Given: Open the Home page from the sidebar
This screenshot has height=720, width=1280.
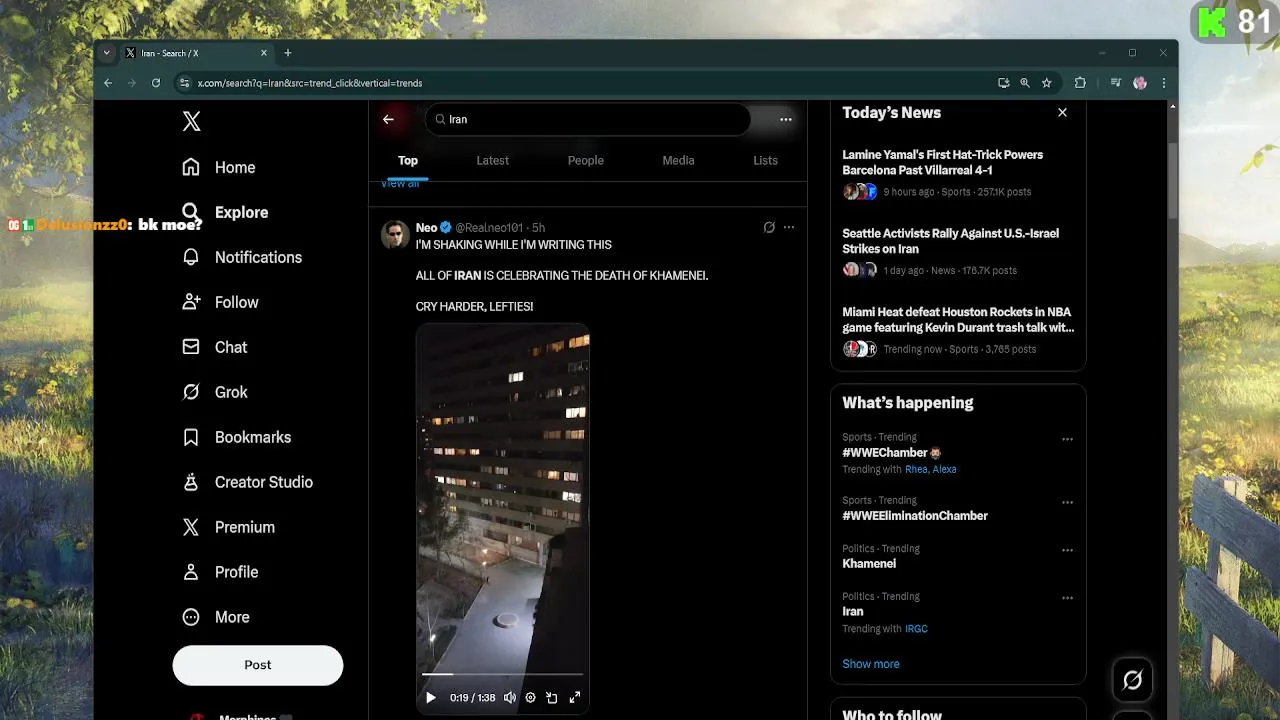Looking at the screenshot, I should (x=219, y=167).
